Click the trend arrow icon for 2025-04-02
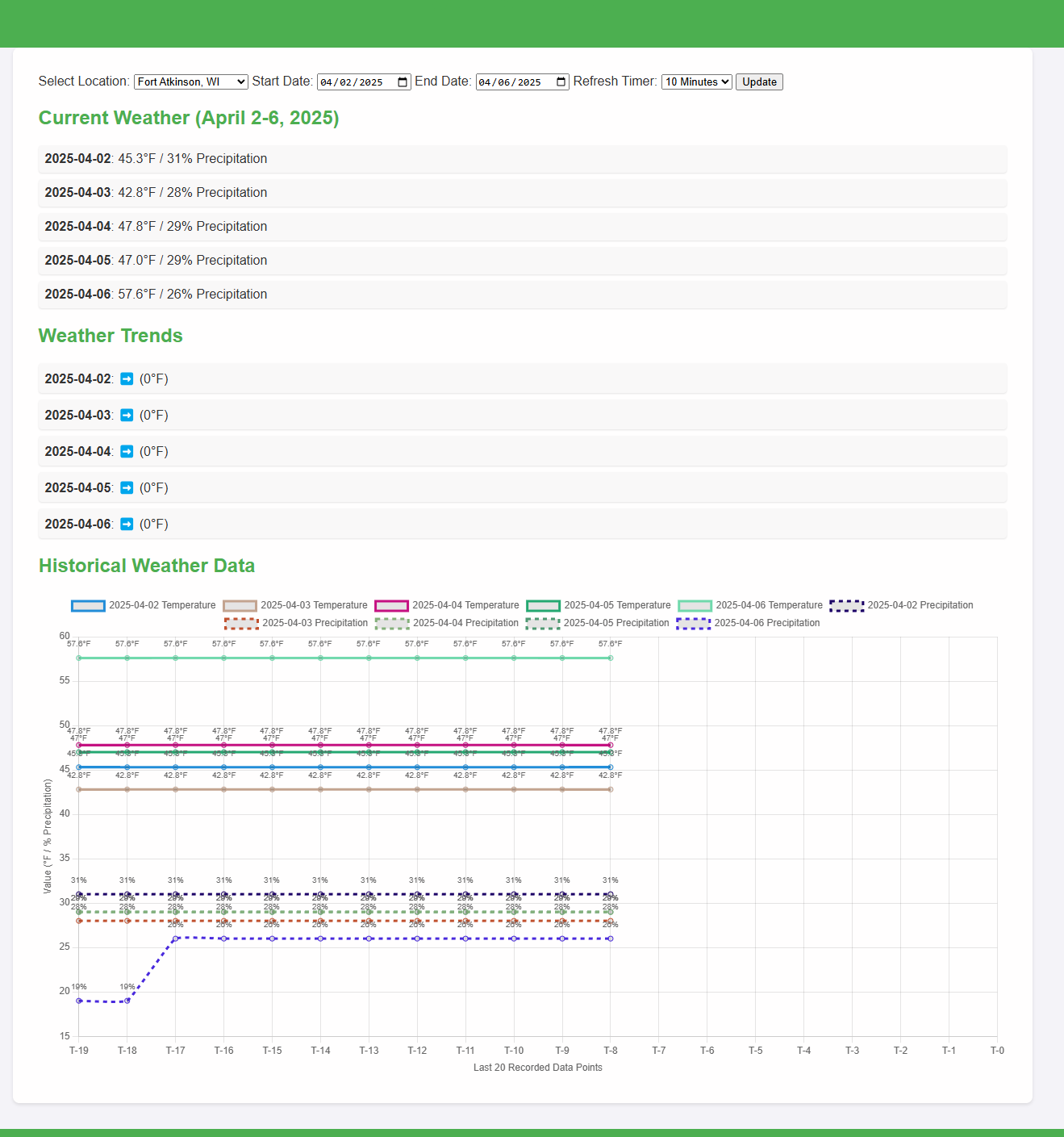1064x1137 pixels. pyautogui.click(x=127, y=379)
